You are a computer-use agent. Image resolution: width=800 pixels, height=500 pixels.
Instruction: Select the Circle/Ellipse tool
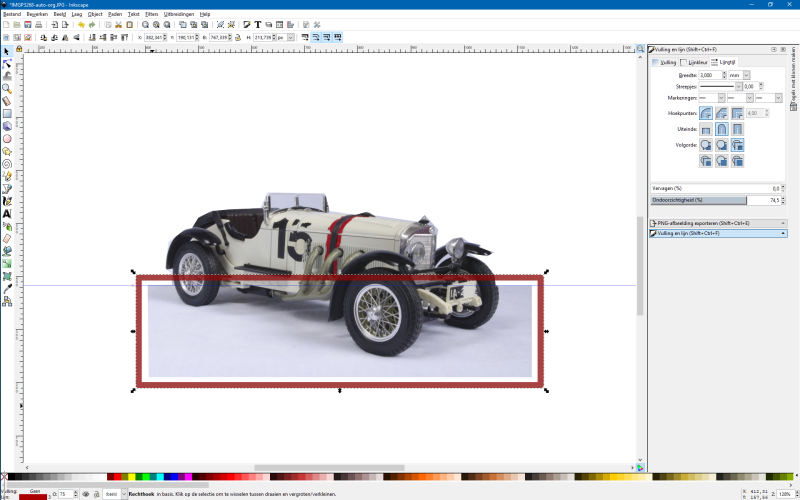coord(7,138)
